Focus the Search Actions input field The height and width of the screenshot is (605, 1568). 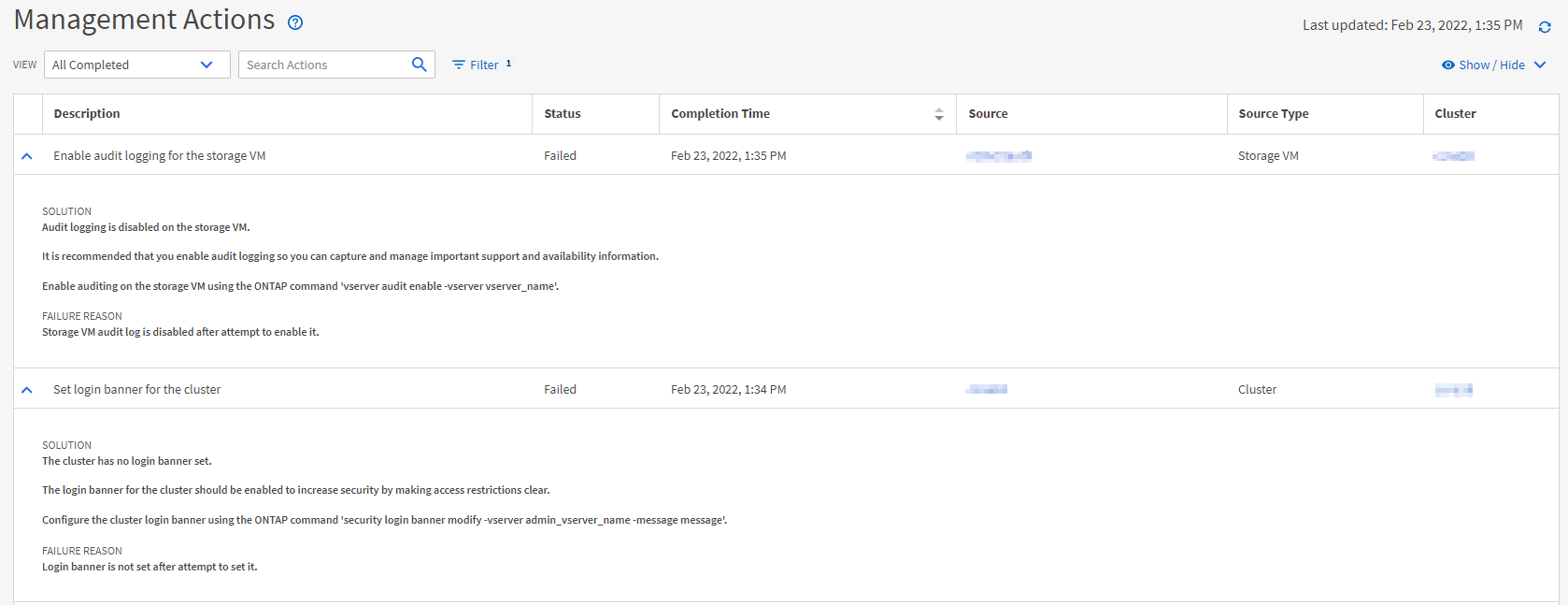pyautogui.click(x=322, y=65)
